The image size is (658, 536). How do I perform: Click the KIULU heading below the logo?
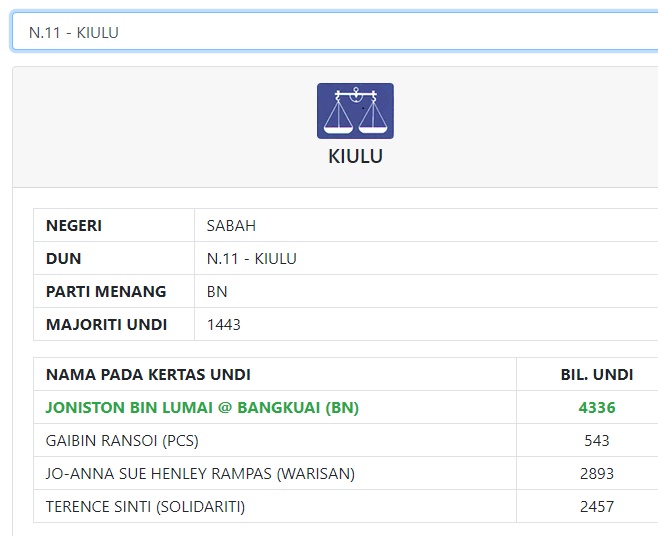[355, 157]
